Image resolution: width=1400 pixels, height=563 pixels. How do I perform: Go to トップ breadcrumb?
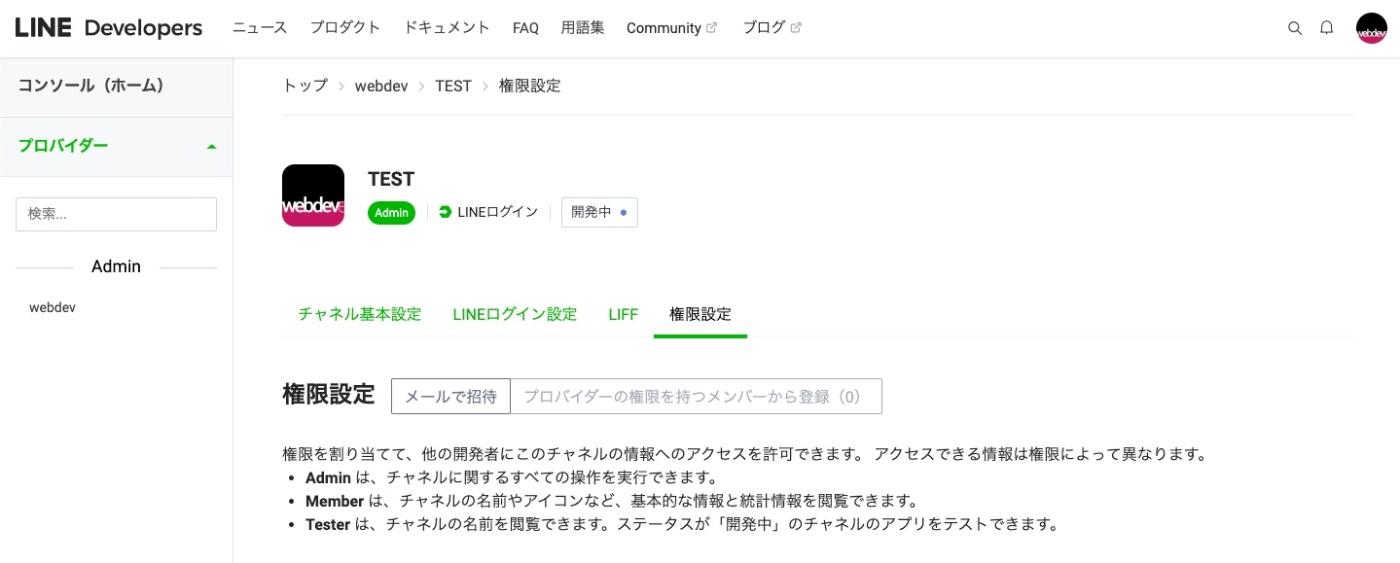[x=305, y=86]
